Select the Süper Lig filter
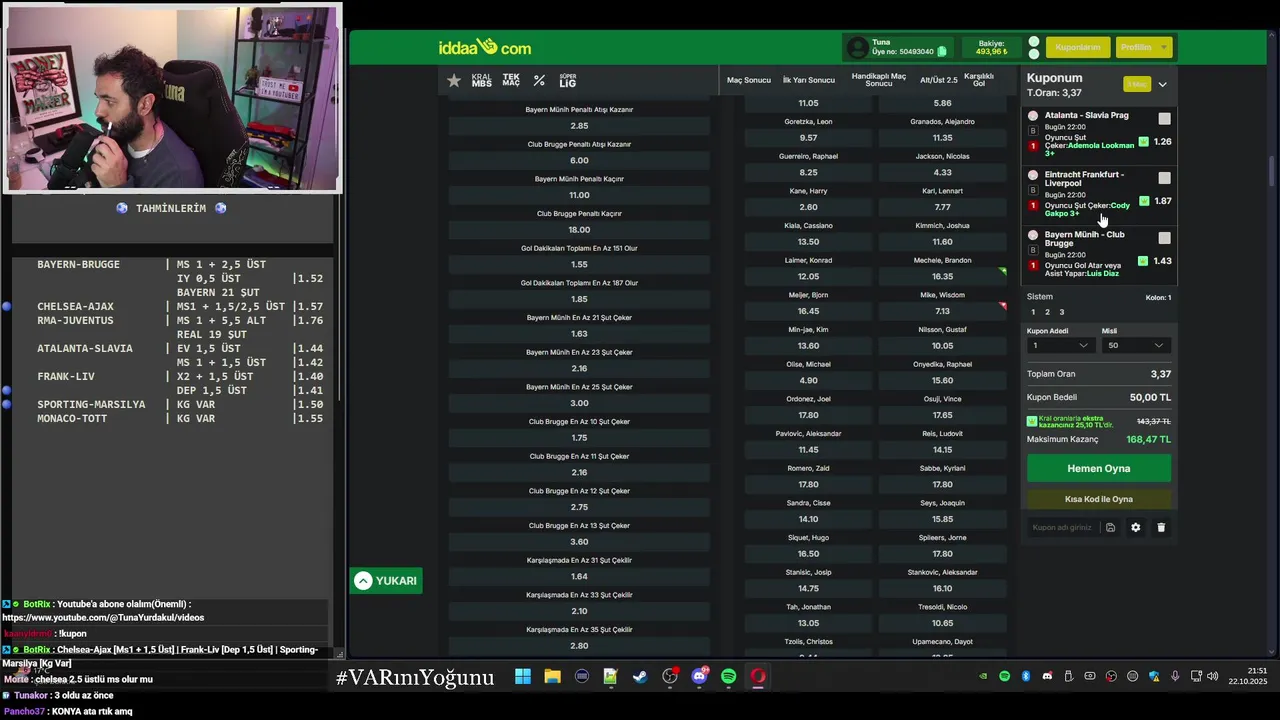 (x=568, y=80)
